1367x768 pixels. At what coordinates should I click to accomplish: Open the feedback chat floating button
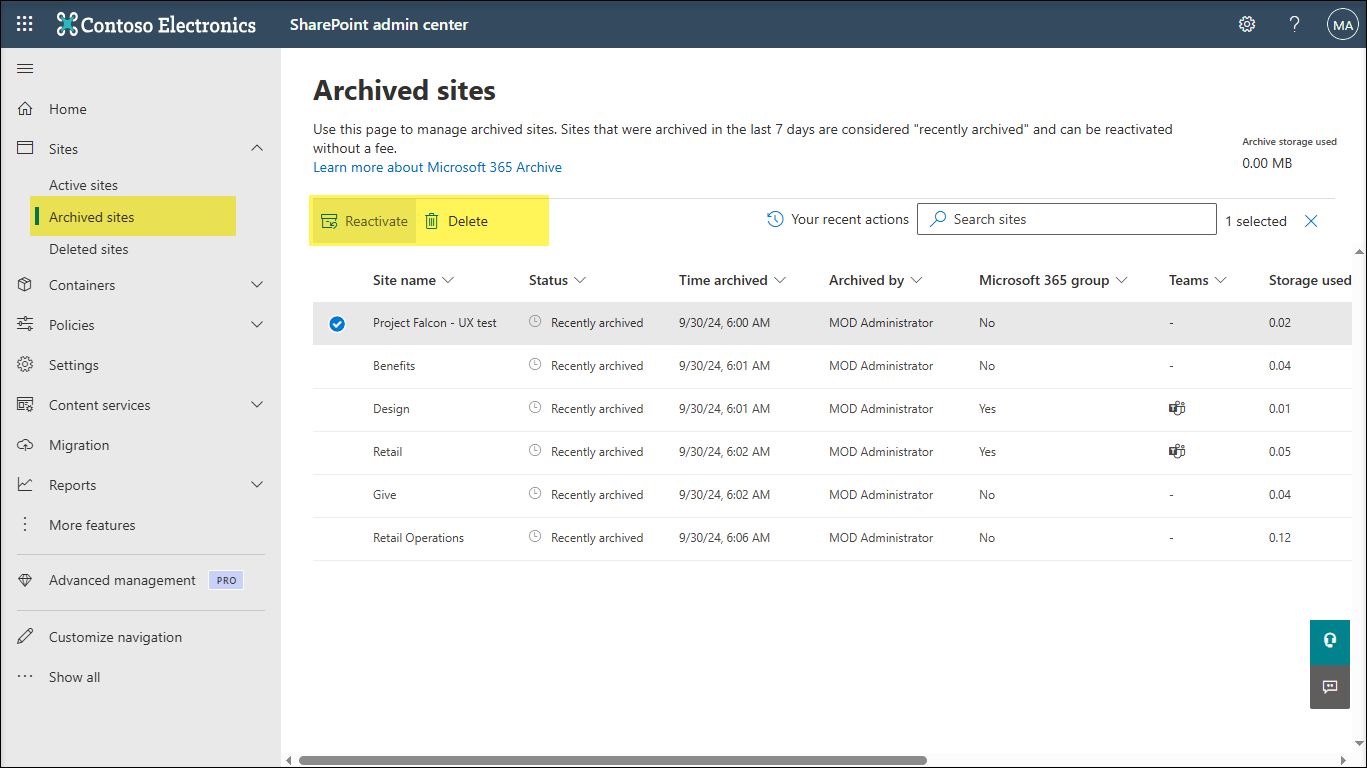click(x=1329, y=687)
